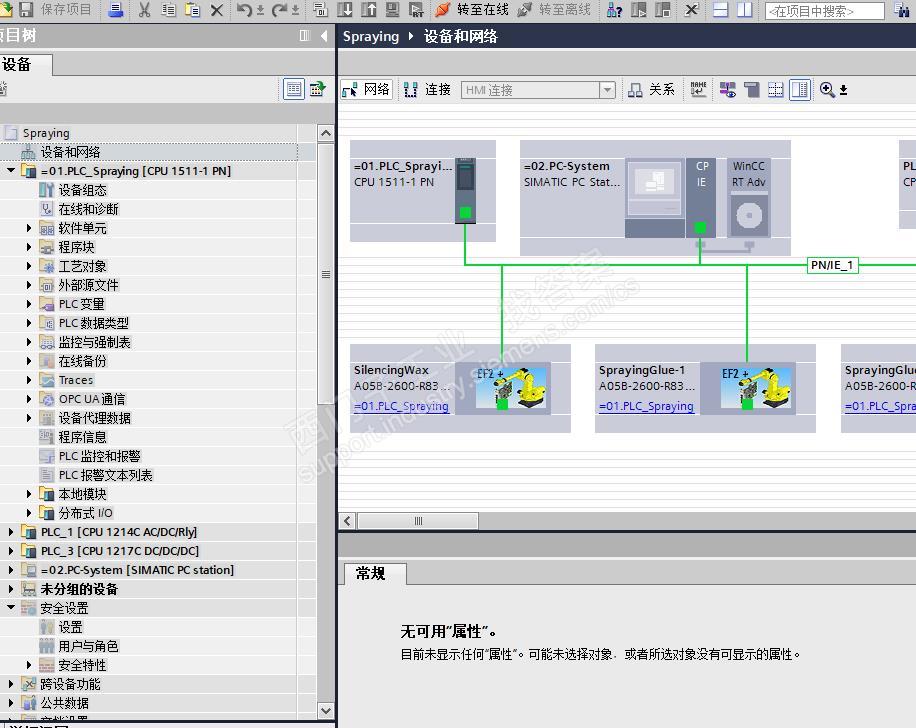Click network view horizontal scroll left arrow
The width and height of the screenshot is (916, 728).
[348, 521]
